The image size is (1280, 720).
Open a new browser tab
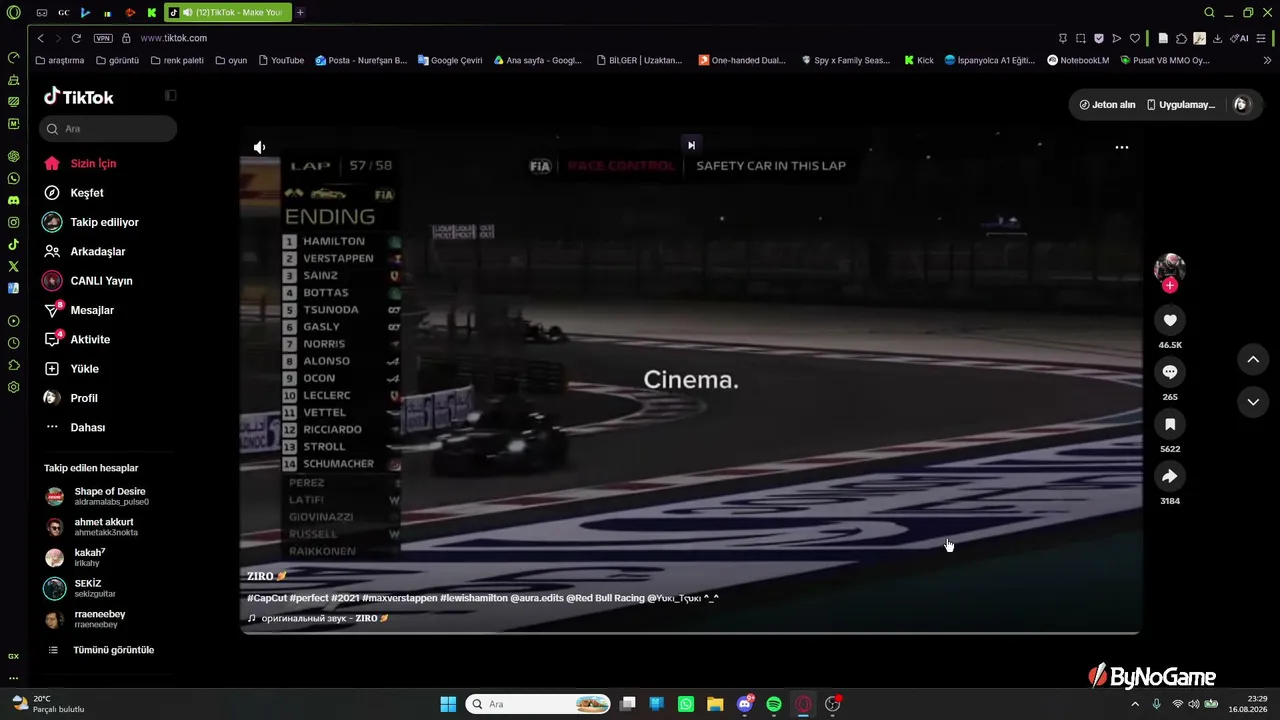pos(300,13)
